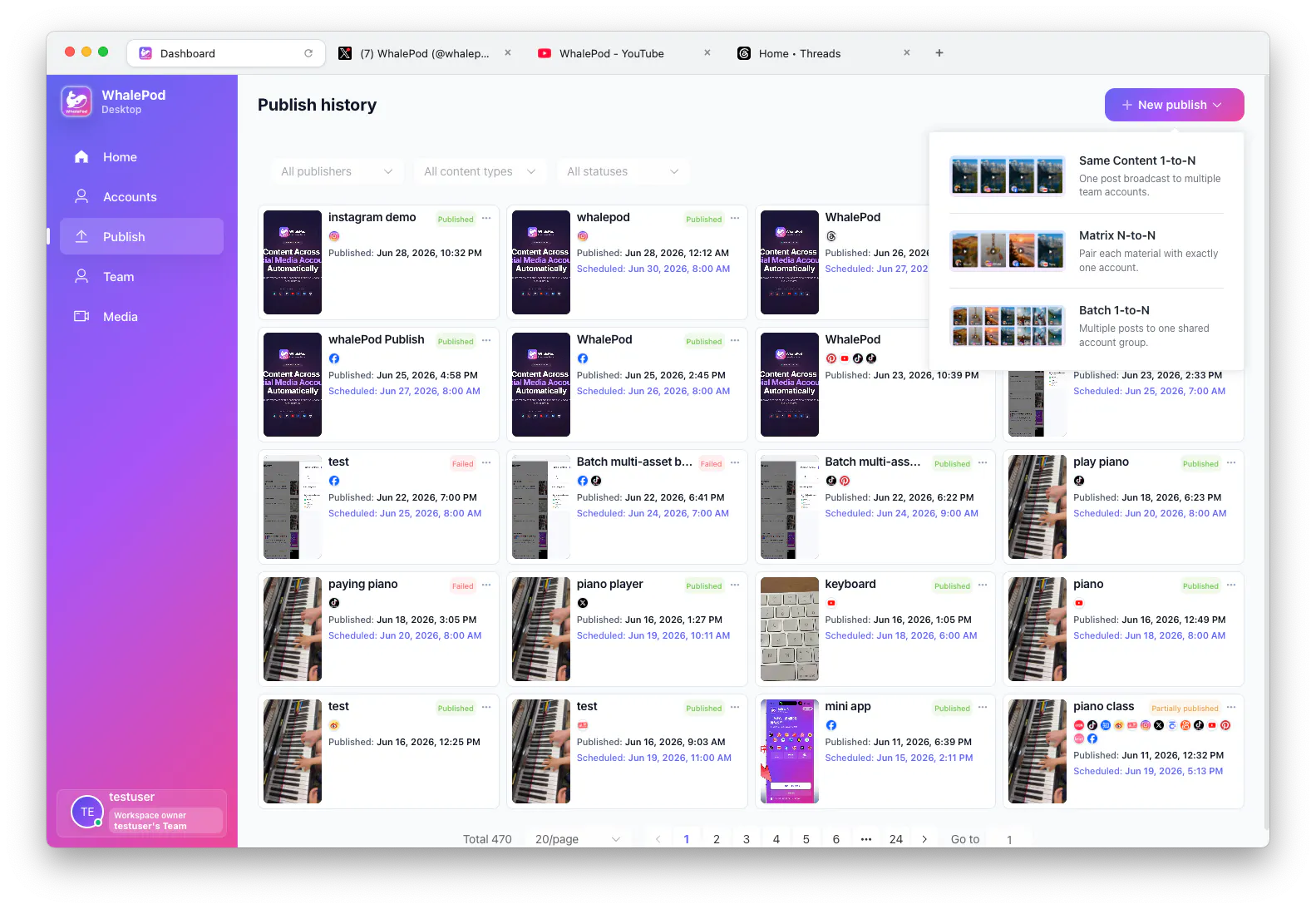Open more options for keyboard card
The height and width of the screenshot is (909, 1316).
point(983,585)
